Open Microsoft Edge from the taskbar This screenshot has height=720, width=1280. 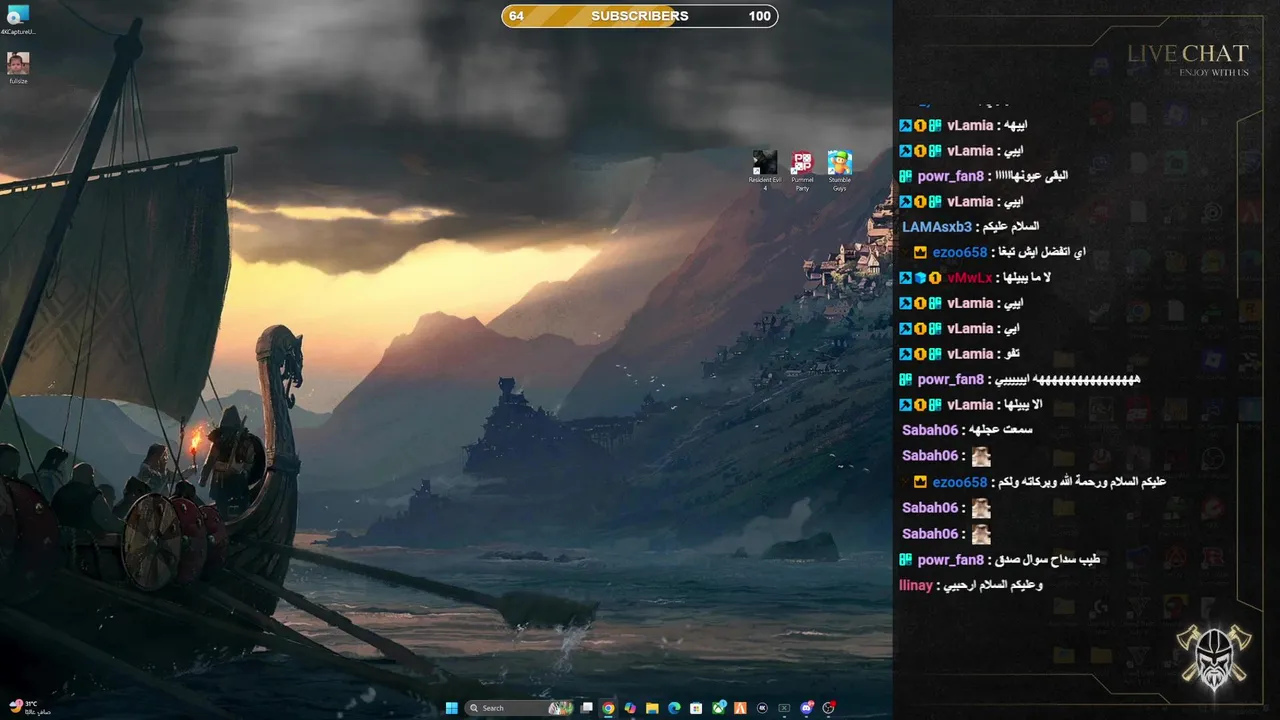674,708
